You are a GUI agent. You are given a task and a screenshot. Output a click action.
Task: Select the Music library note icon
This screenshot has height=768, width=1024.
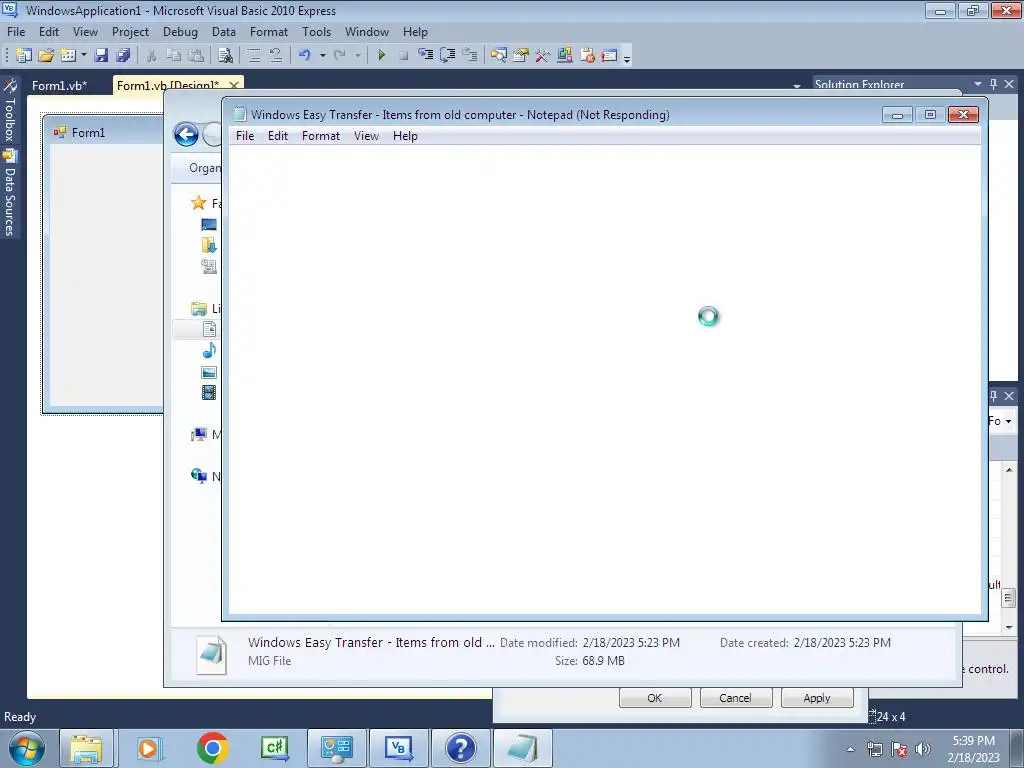[209, 351]
